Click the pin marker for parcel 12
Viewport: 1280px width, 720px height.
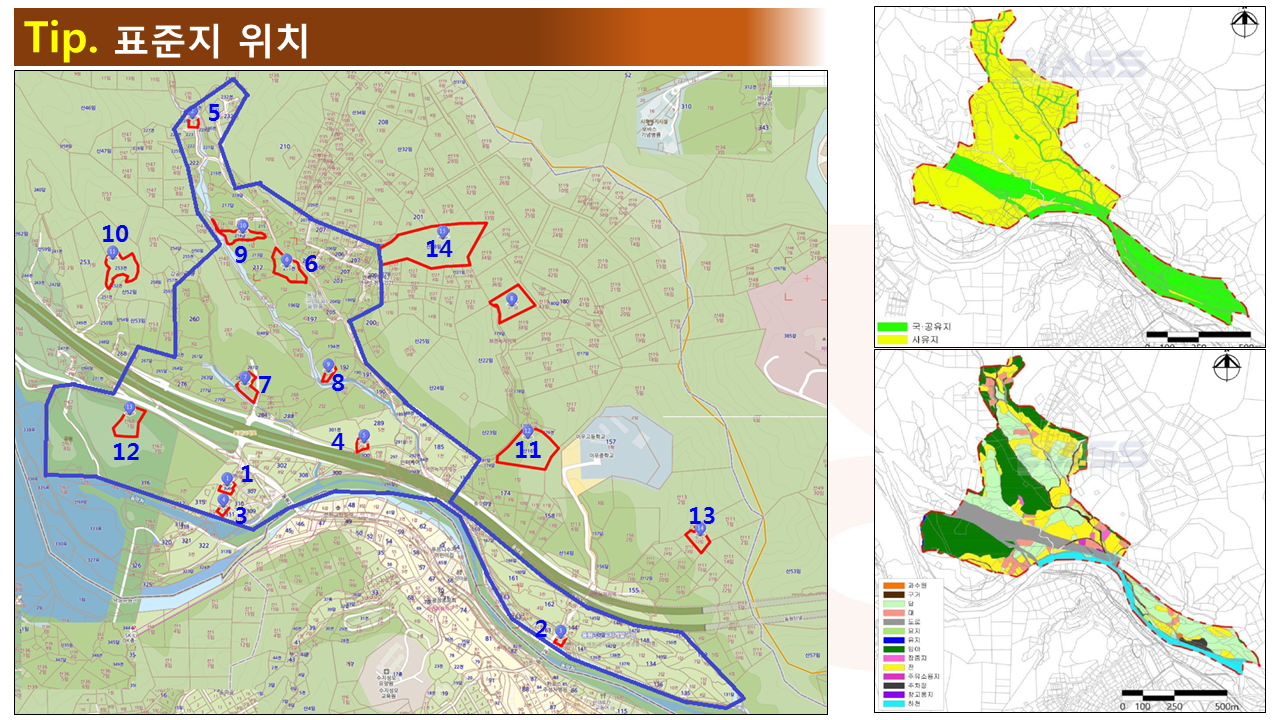coord(129,409)
